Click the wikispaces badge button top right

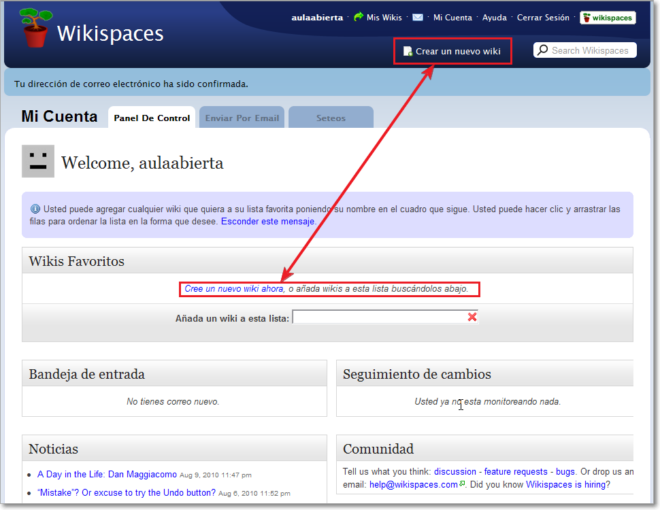coord(608,18)
